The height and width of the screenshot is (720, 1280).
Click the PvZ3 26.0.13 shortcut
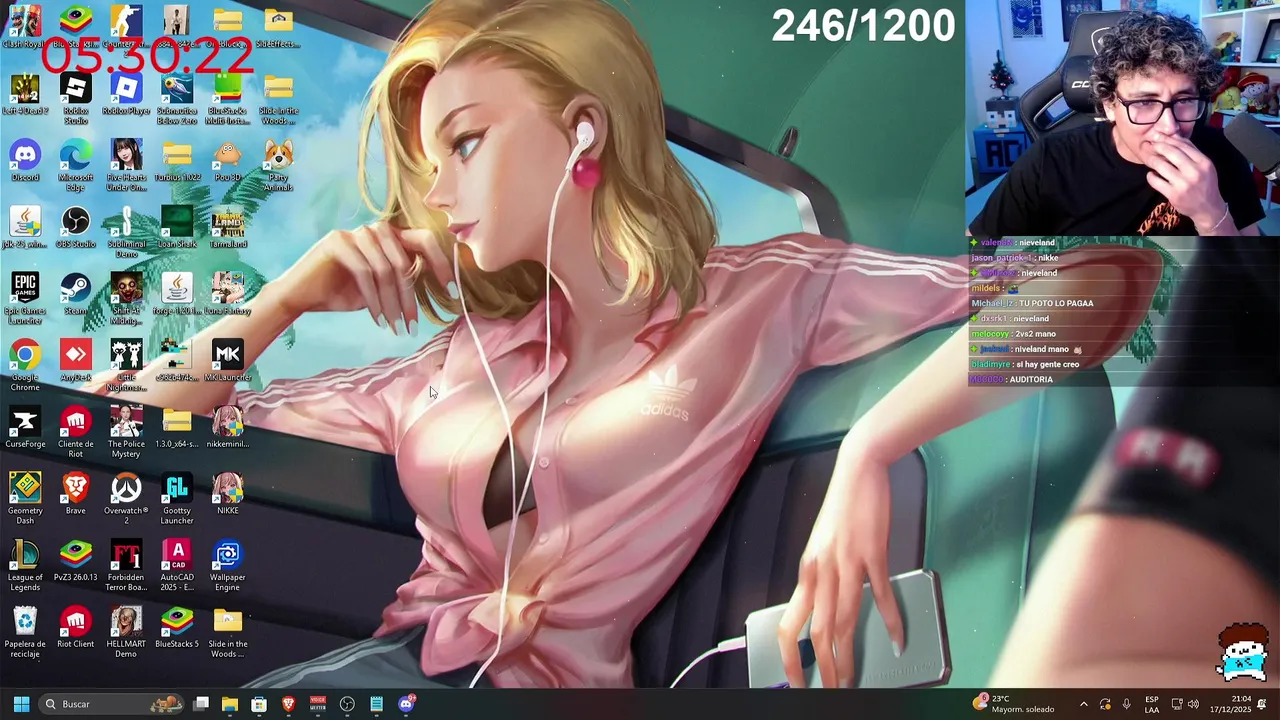pyautogui.click(x=75, y=562)
